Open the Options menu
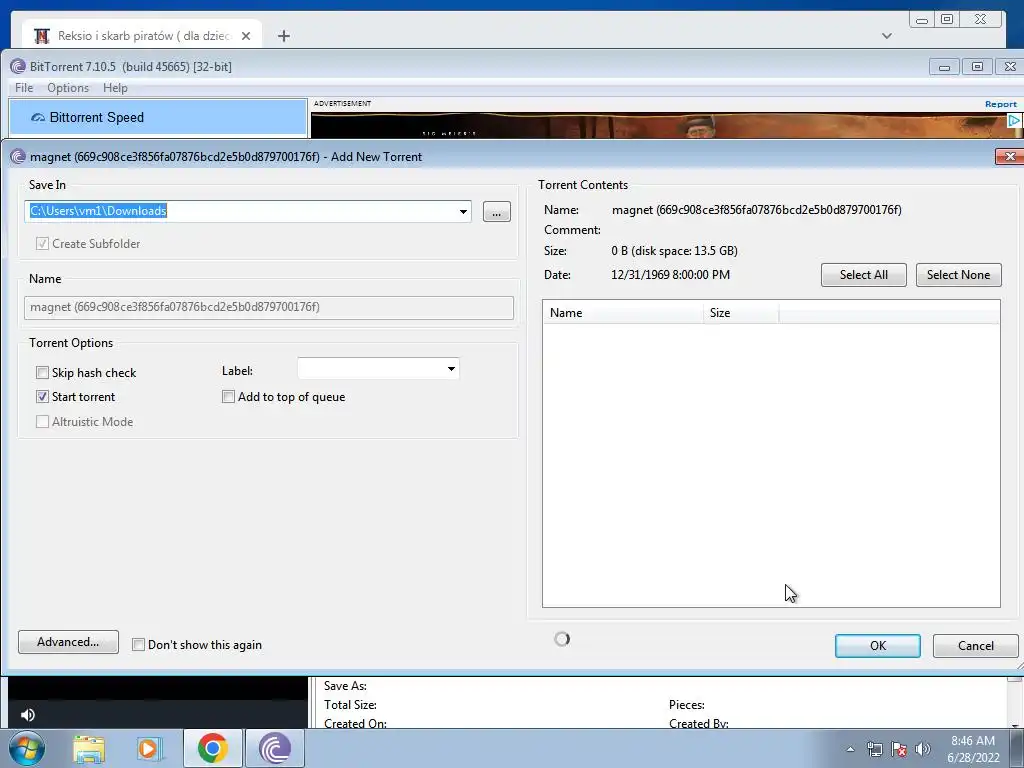Screen dimensions: 1024x768 [68, 88]
